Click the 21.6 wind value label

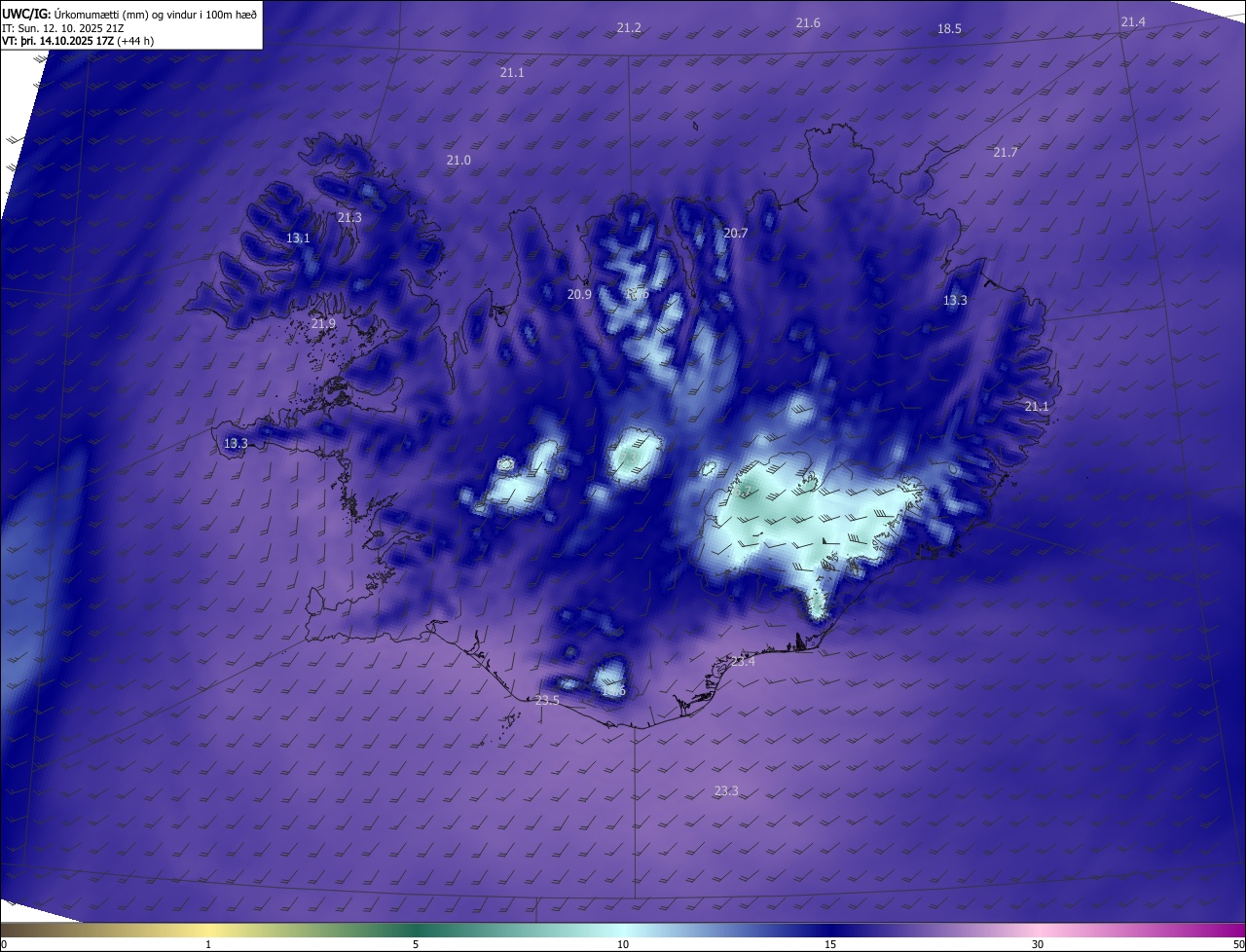click(x=808, y=22)
